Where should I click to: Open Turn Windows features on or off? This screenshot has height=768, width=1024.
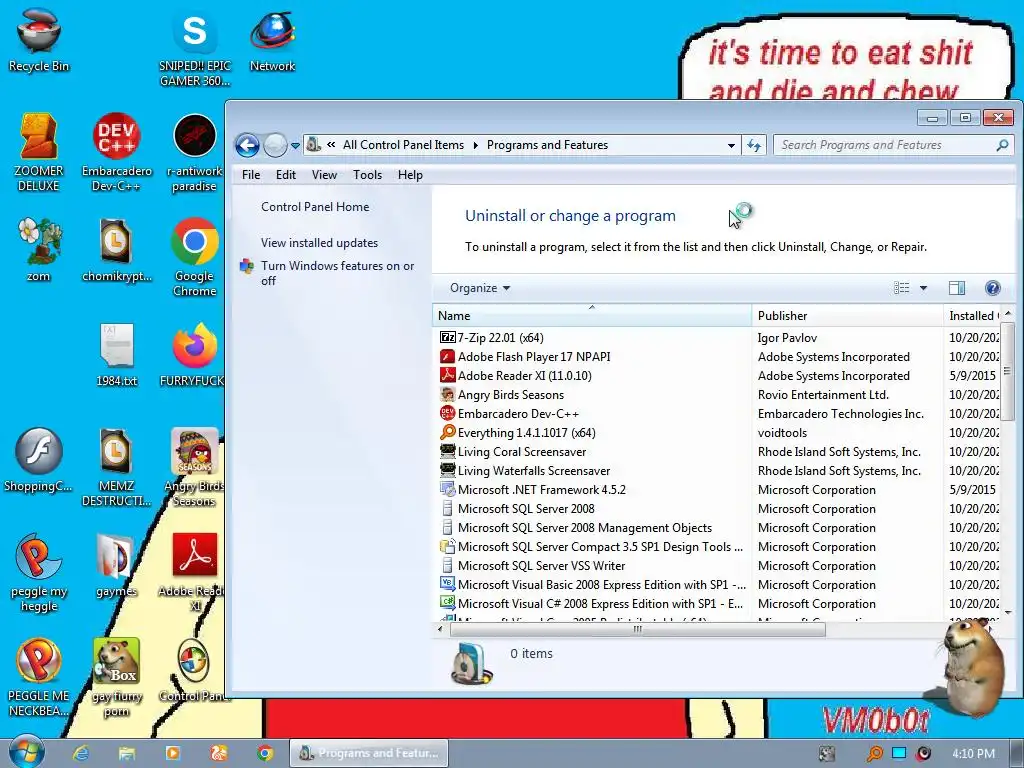[337, 273]
